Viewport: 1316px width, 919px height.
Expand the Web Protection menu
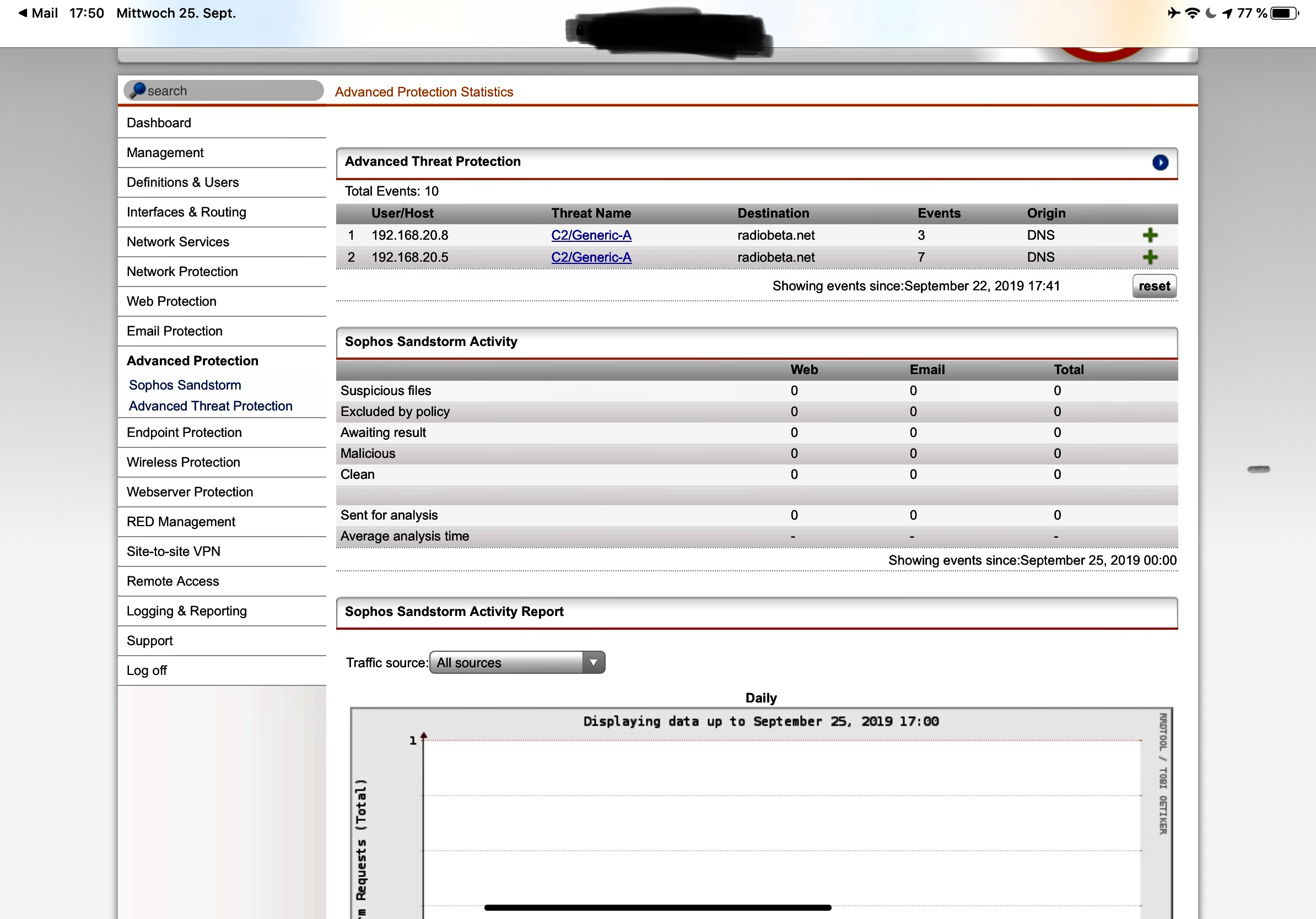pyautogui.click(x=171, y=301)
